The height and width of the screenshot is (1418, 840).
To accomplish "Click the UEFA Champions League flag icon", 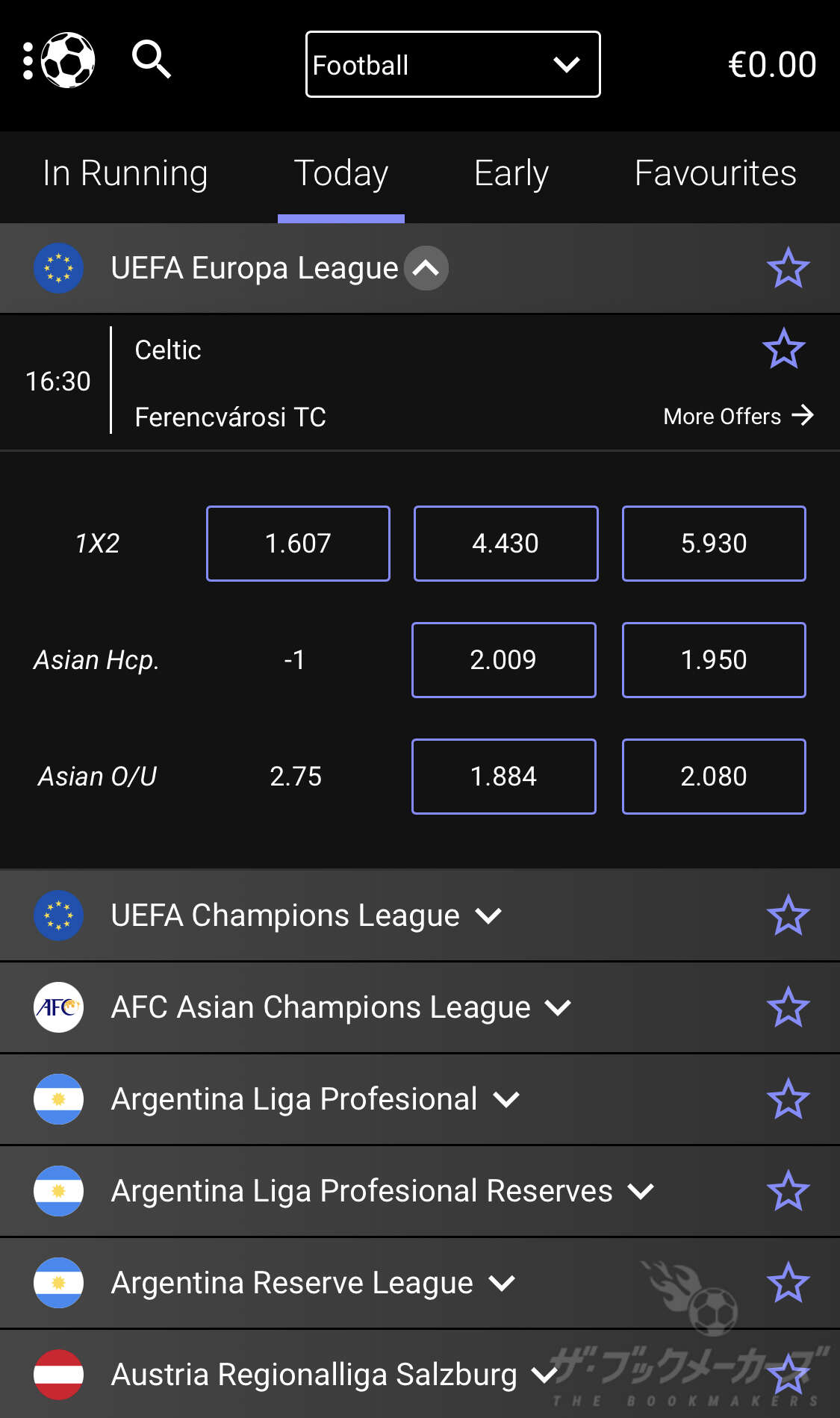I will click(x=58, y=915).
